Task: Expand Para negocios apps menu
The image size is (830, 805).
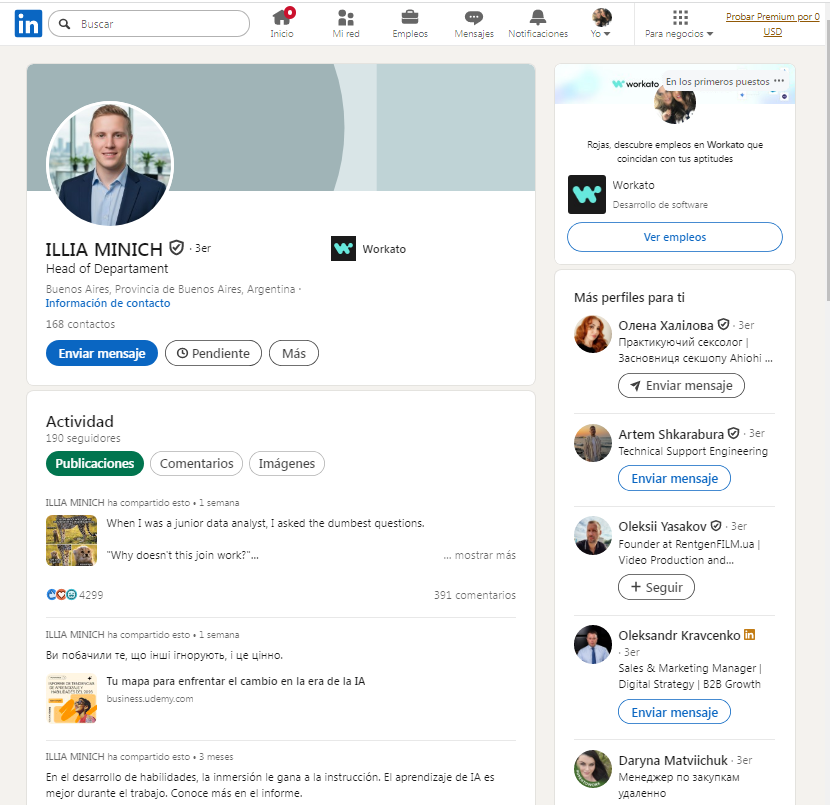Action: (679, 24)
